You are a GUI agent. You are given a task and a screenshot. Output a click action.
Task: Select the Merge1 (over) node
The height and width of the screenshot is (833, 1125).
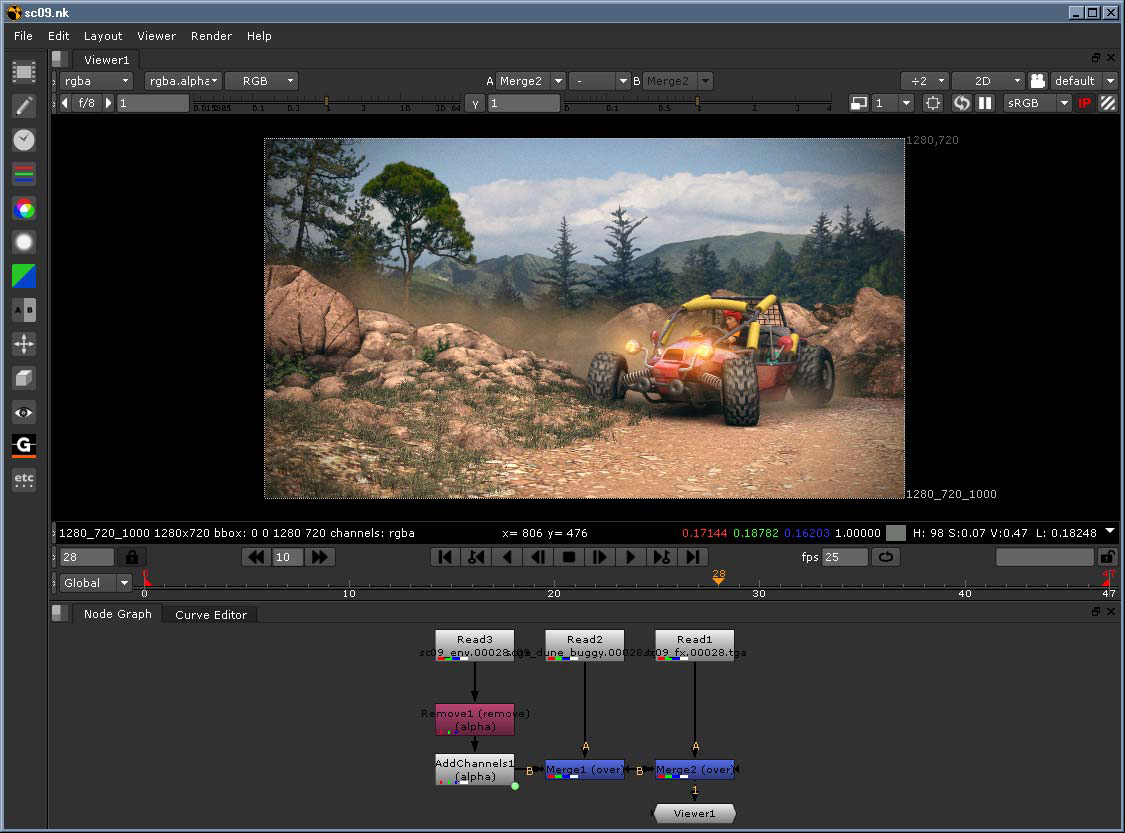point(585,770)
